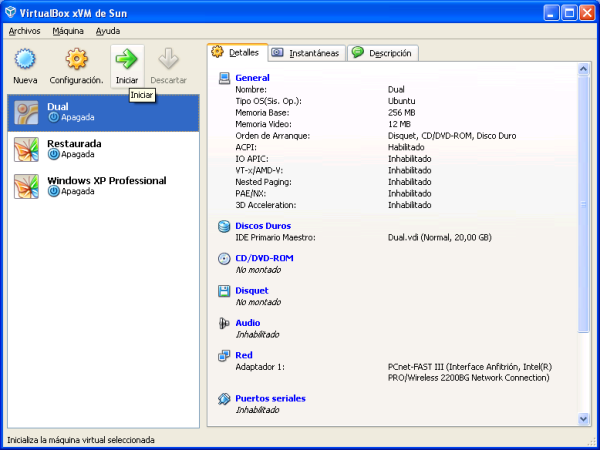
Task: Open the Máquina menu
Action: point(68,31)
